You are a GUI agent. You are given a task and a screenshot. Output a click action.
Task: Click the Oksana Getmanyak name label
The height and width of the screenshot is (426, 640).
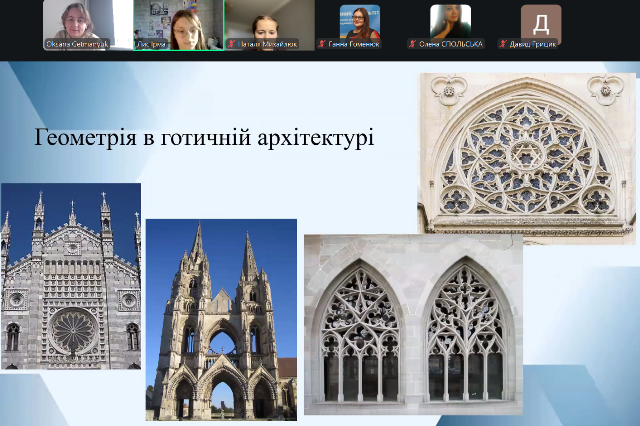(77, 44)
